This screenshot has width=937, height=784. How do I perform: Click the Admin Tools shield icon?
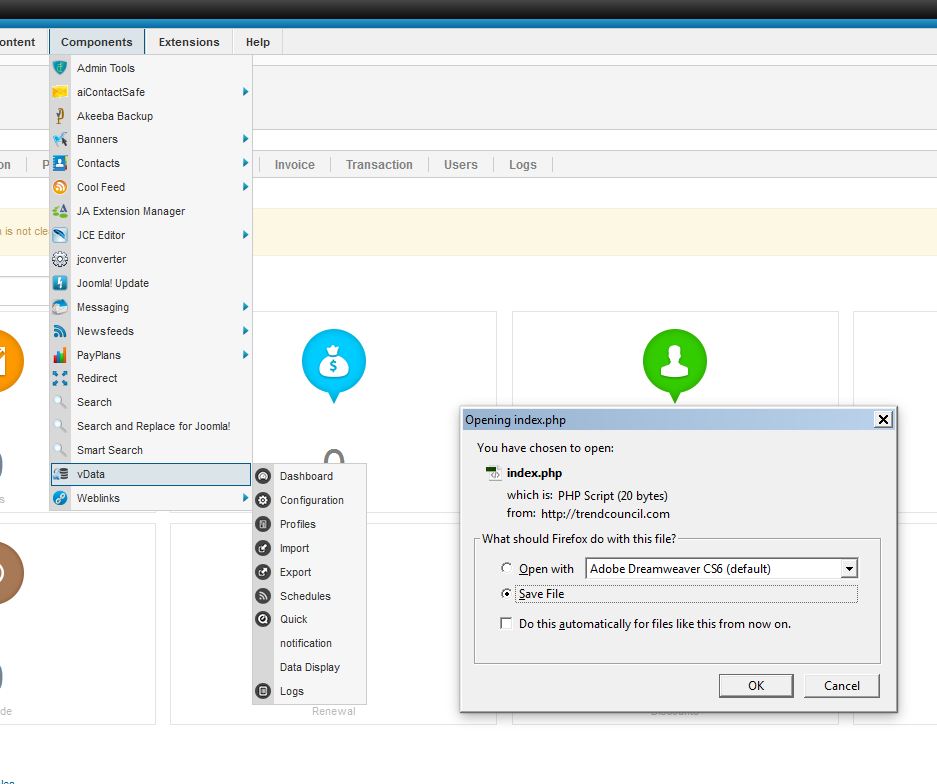pyautogui.click(x=60, y=68)
